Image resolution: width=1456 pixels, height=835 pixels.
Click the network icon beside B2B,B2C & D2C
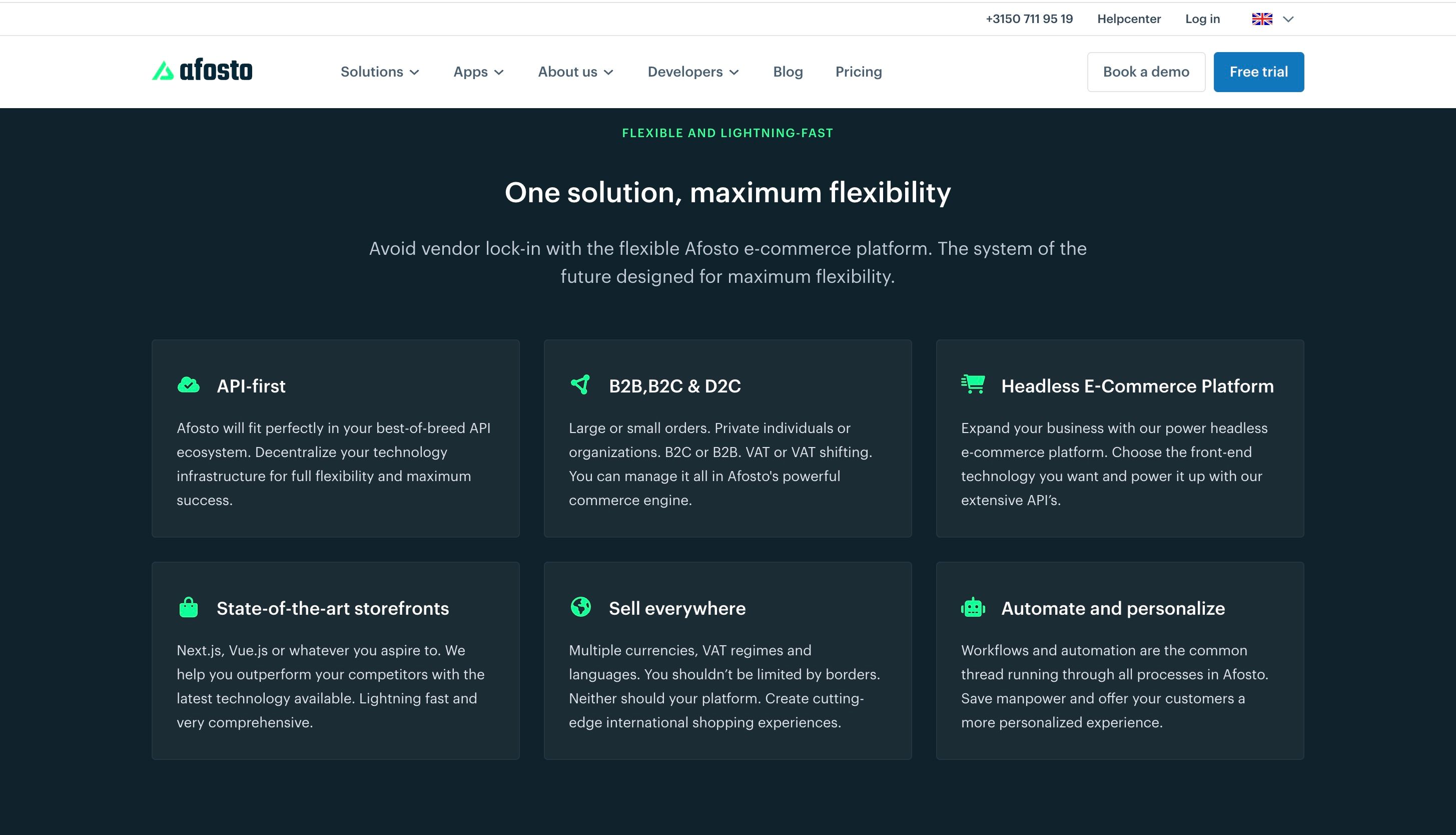point(580,384)
